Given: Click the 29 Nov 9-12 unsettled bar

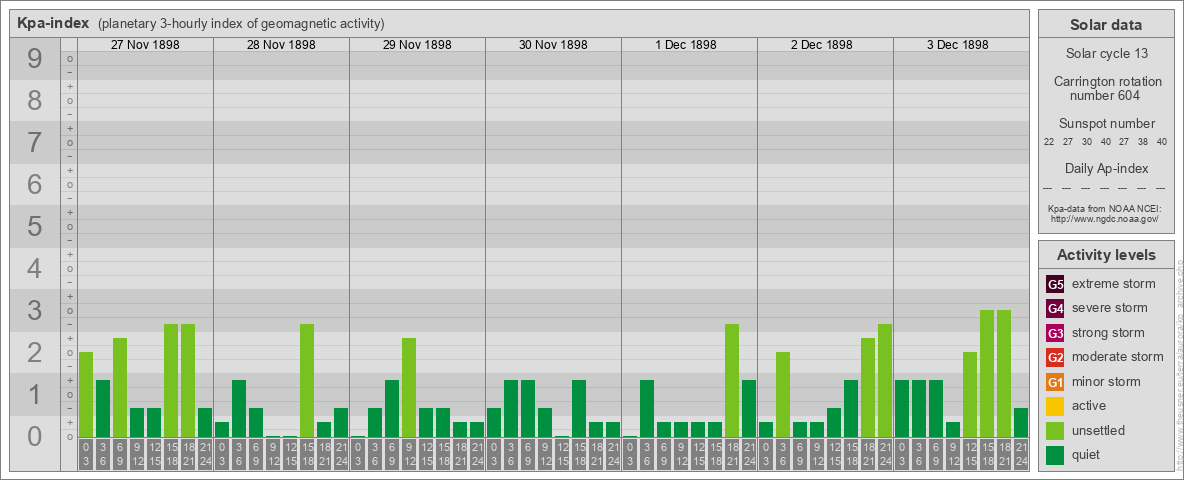Looking at the screenshot, I should point(409,388).
